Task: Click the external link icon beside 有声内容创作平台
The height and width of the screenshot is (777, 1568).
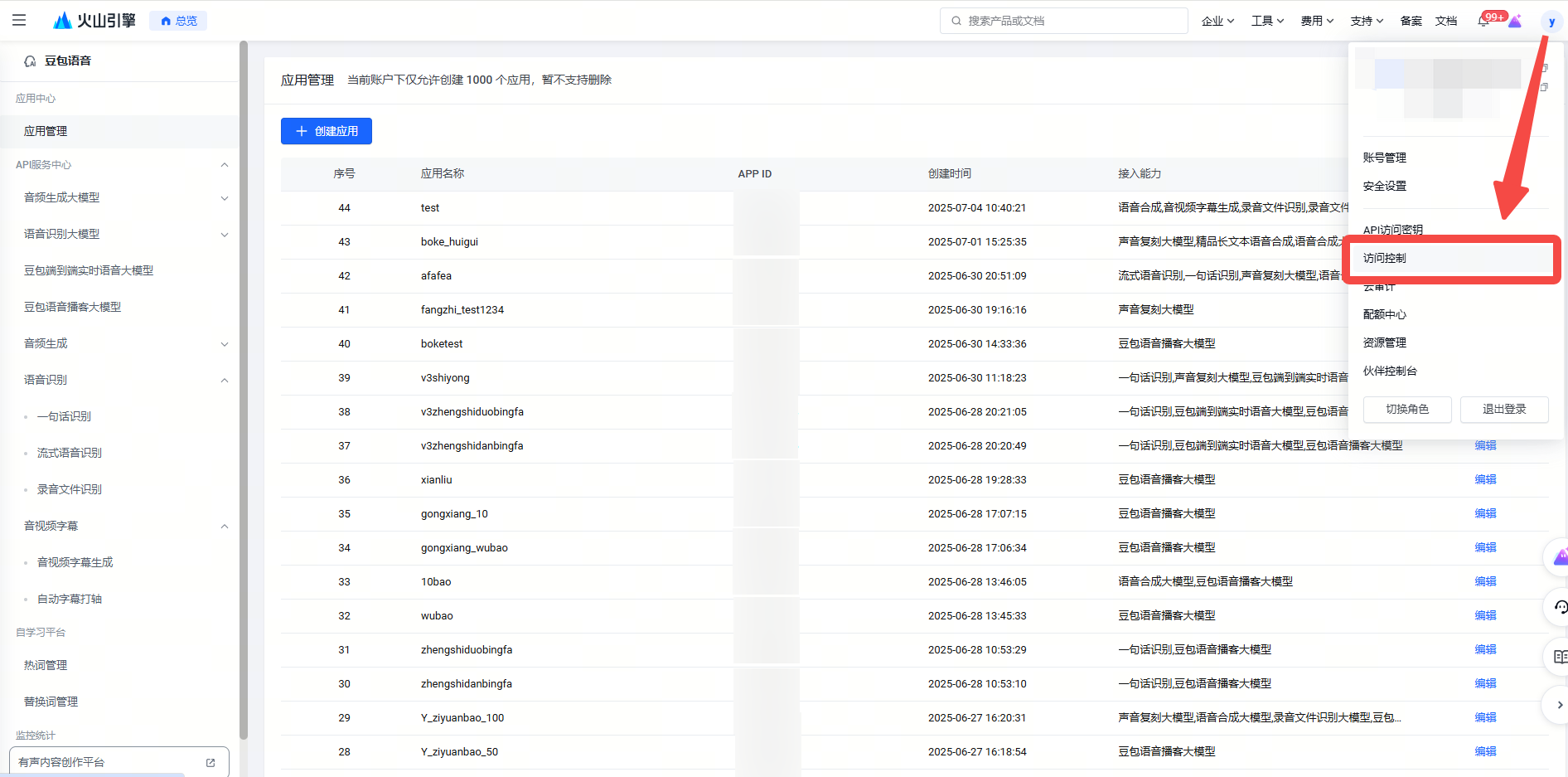Action: coord(211,762)
